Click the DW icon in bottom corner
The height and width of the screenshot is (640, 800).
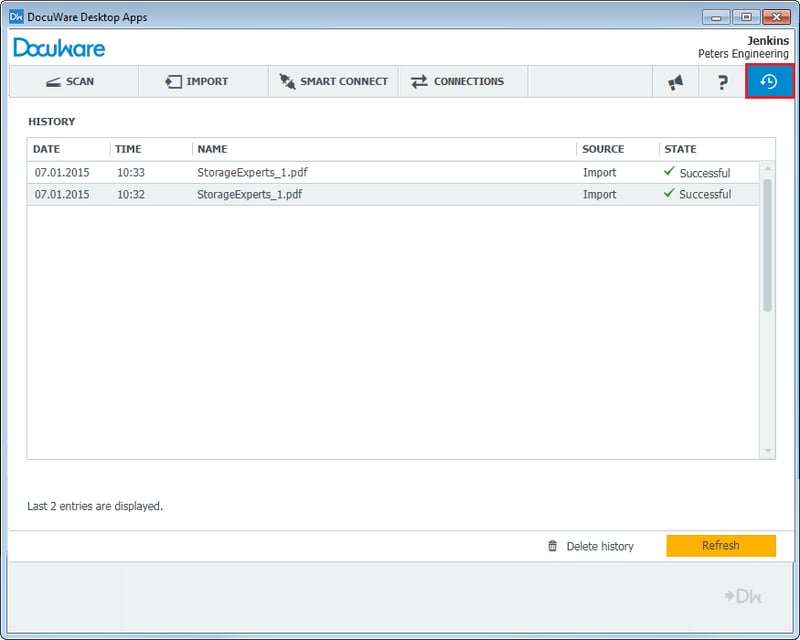point(743,596)
